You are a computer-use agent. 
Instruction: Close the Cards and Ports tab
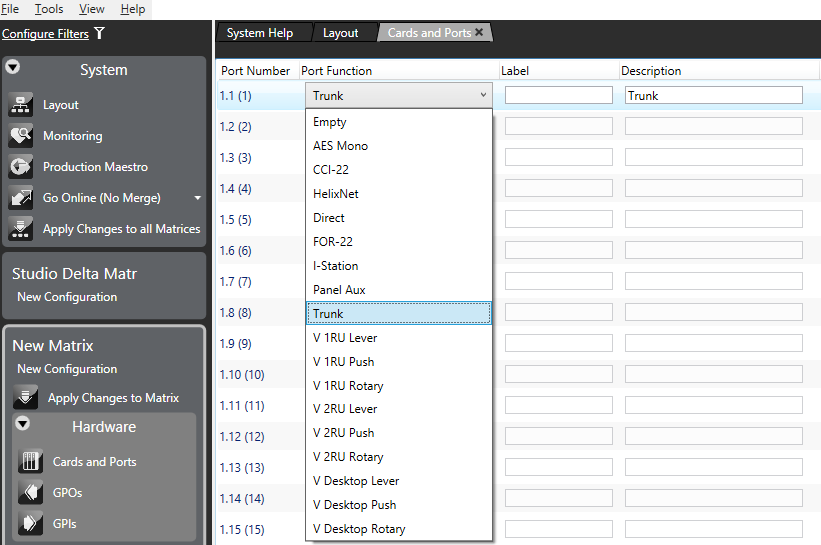tap(479, 33)
